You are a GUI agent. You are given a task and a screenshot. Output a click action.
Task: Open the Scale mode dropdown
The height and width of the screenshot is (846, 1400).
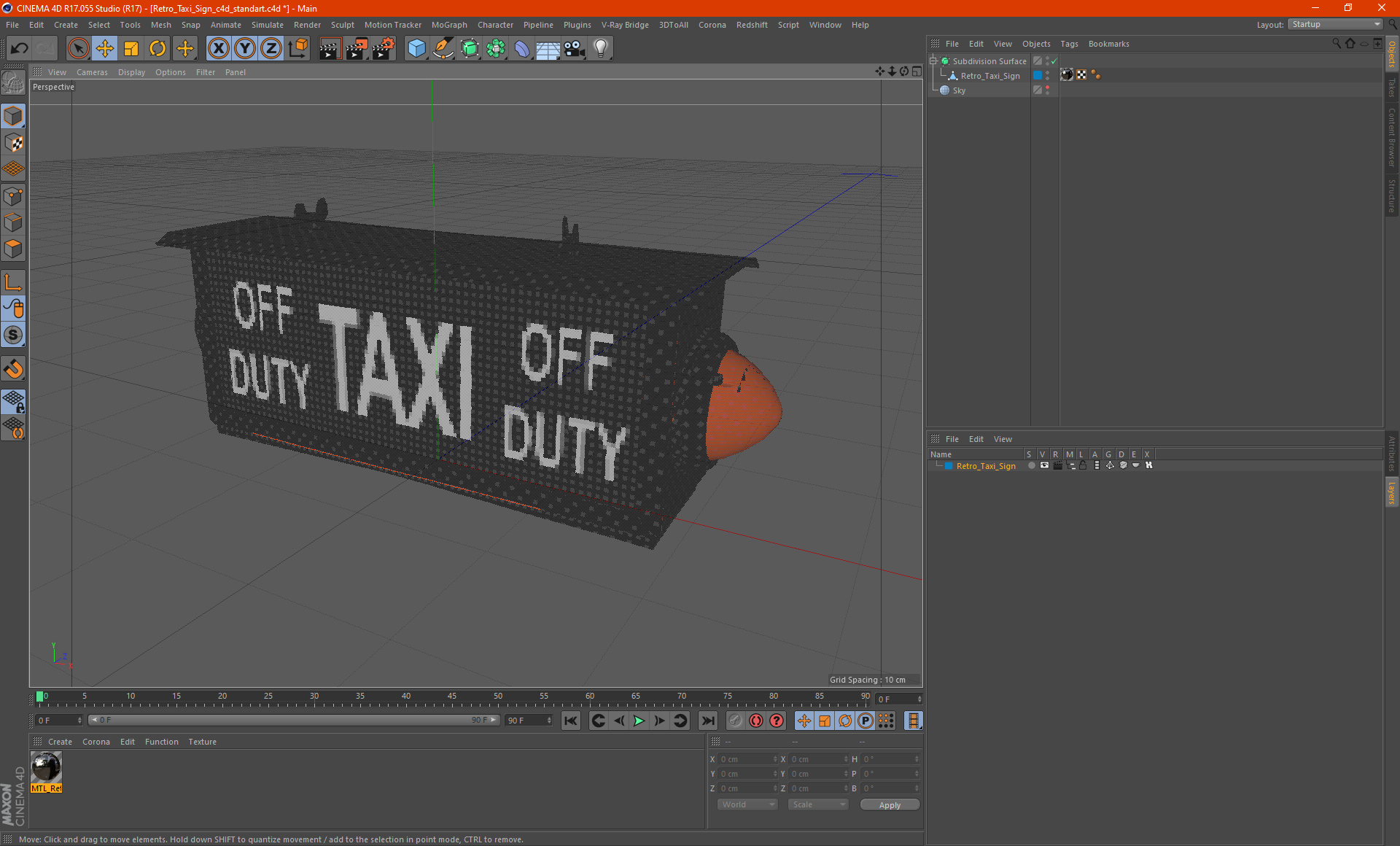(819, 804)
